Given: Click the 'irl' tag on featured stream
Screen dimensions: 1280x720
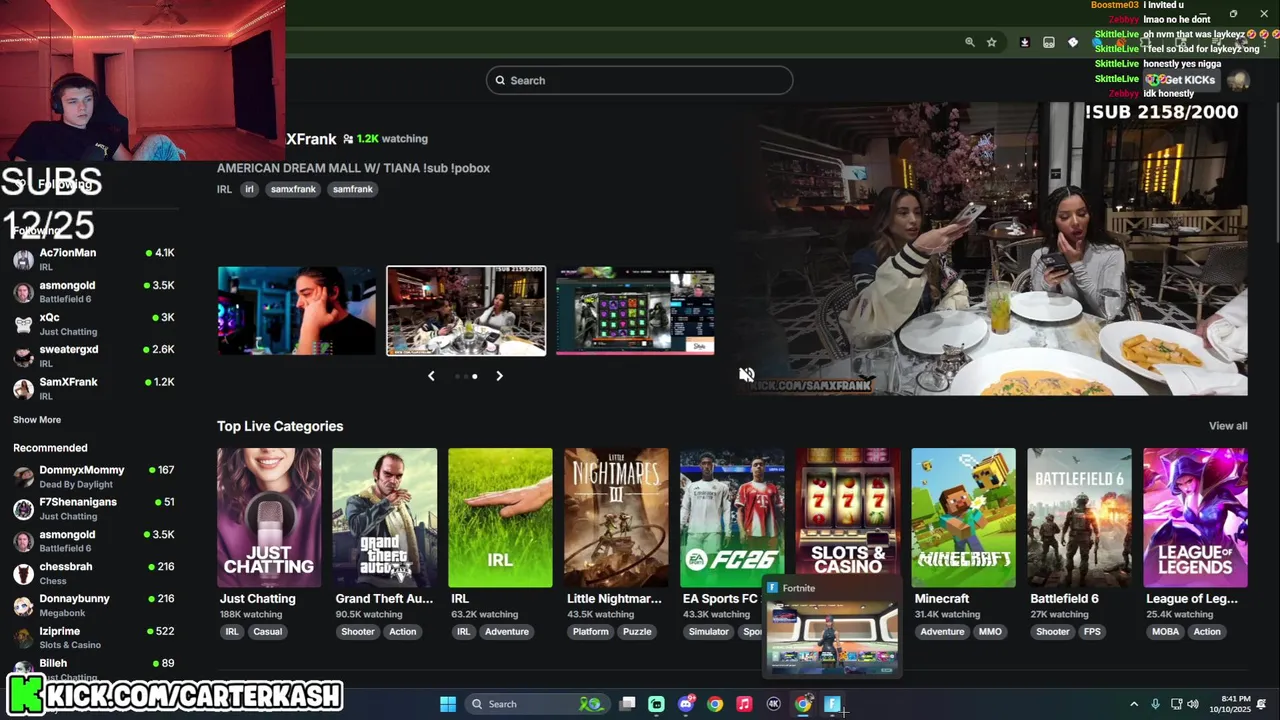Looking at the screenshot, I should tap(249, 189).
